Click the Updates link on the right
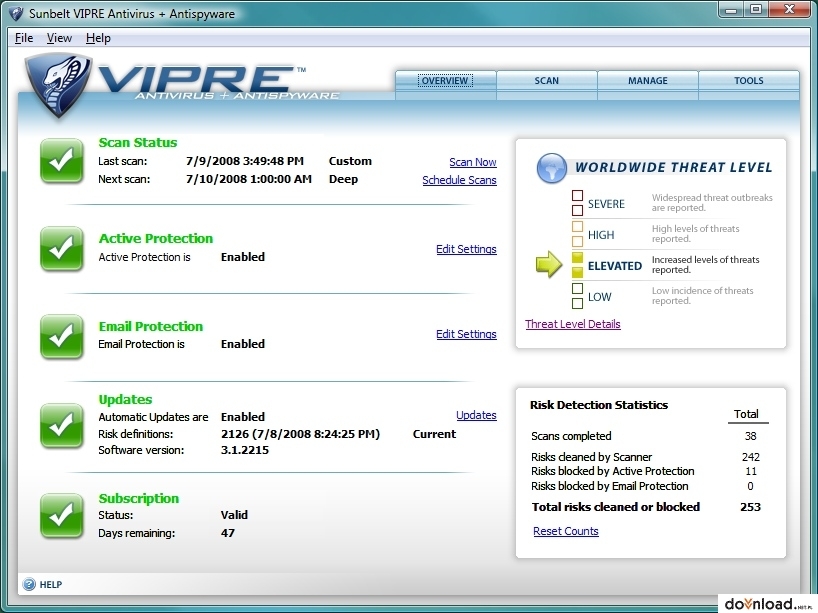 click(x=476, y=415)
